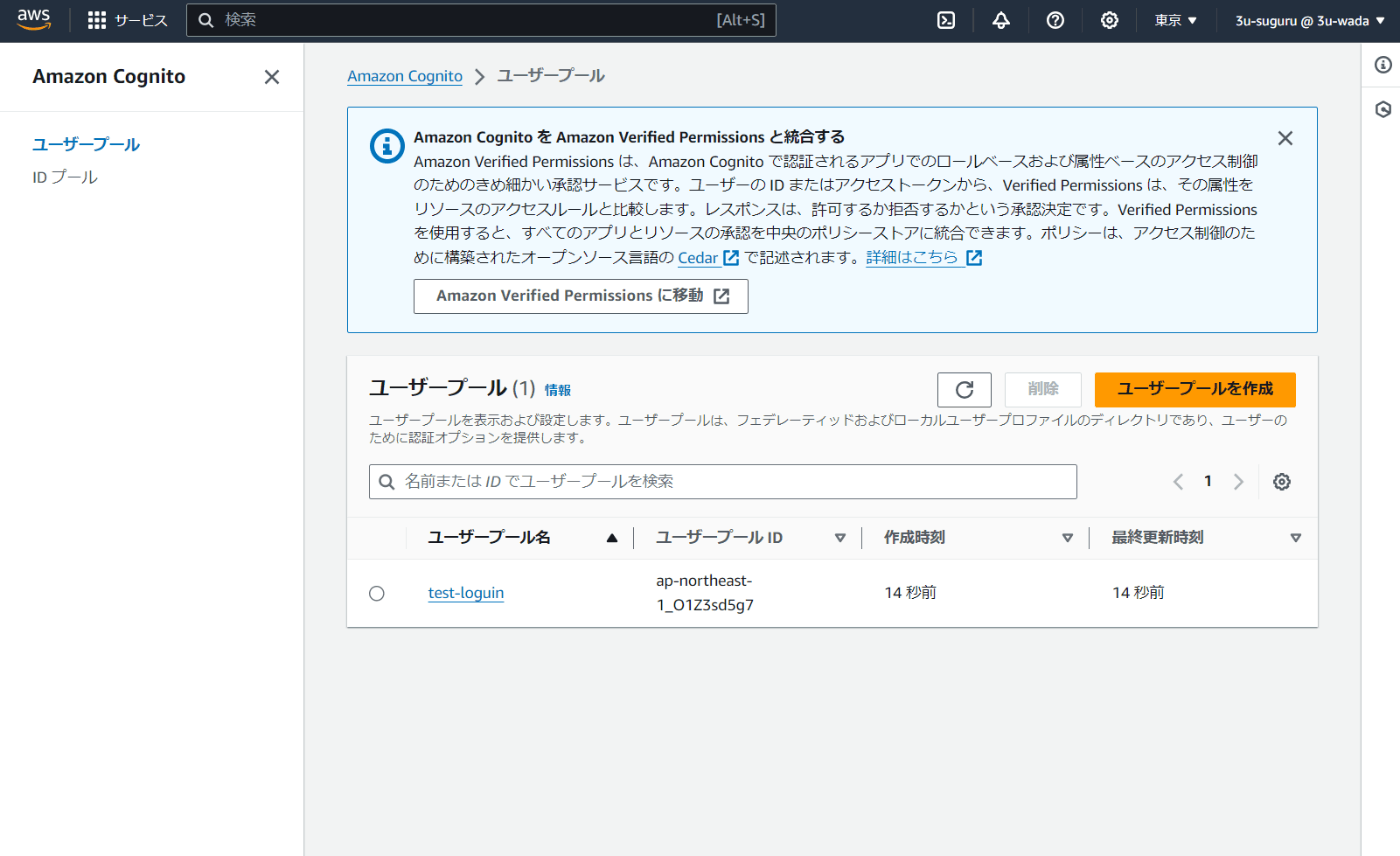This screenshot has height=856, width=1400.
Task: Click the ユーザープール名 column header
Action: (489, 538)
